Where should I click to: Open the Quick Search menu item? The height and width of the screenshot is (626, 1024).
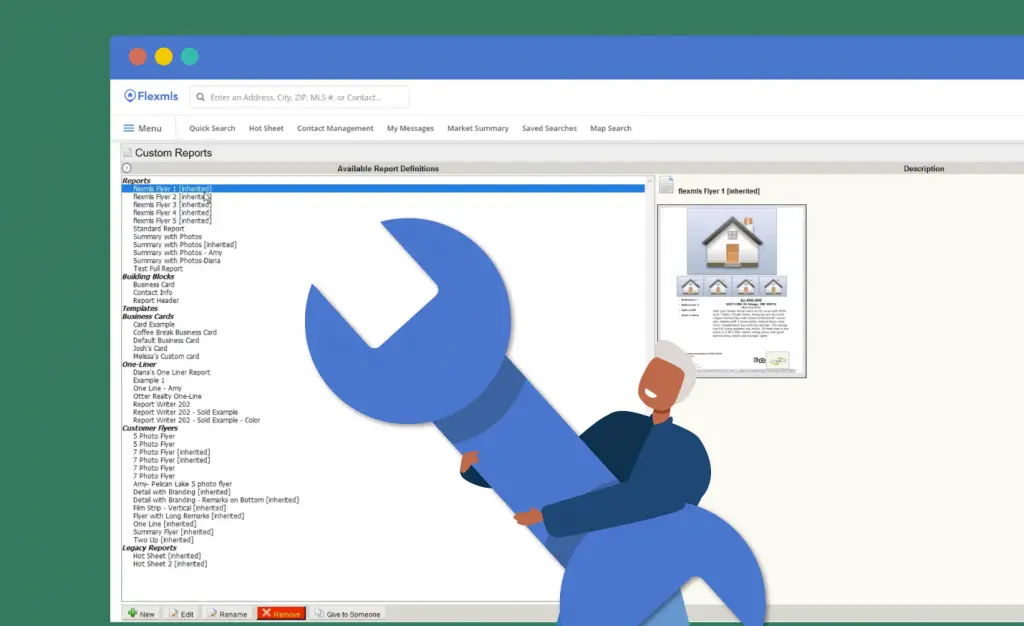pyautogui.click(x=212, y=129)
